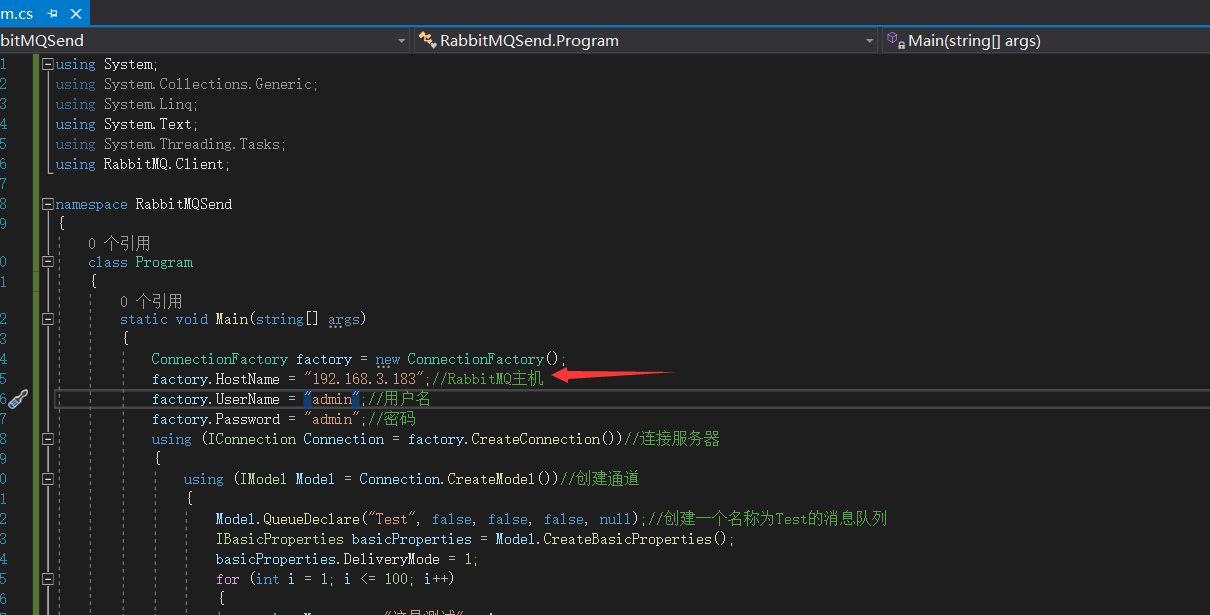This screenshot has height=615, width=1210.
Task: Collapse the using IModel block
Action: (47, 479)
